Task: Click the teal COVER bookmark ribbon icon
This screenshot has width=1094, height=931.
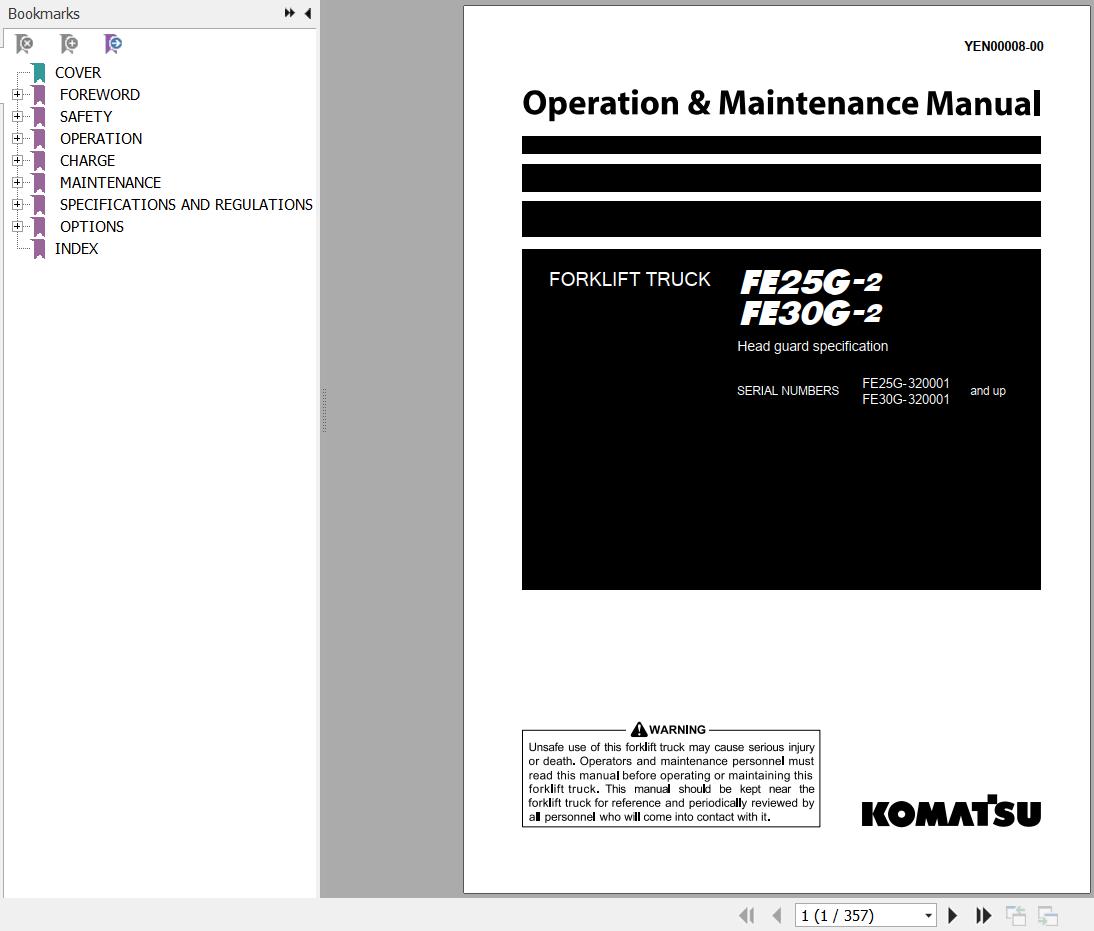Action: (x=39, y=73)
